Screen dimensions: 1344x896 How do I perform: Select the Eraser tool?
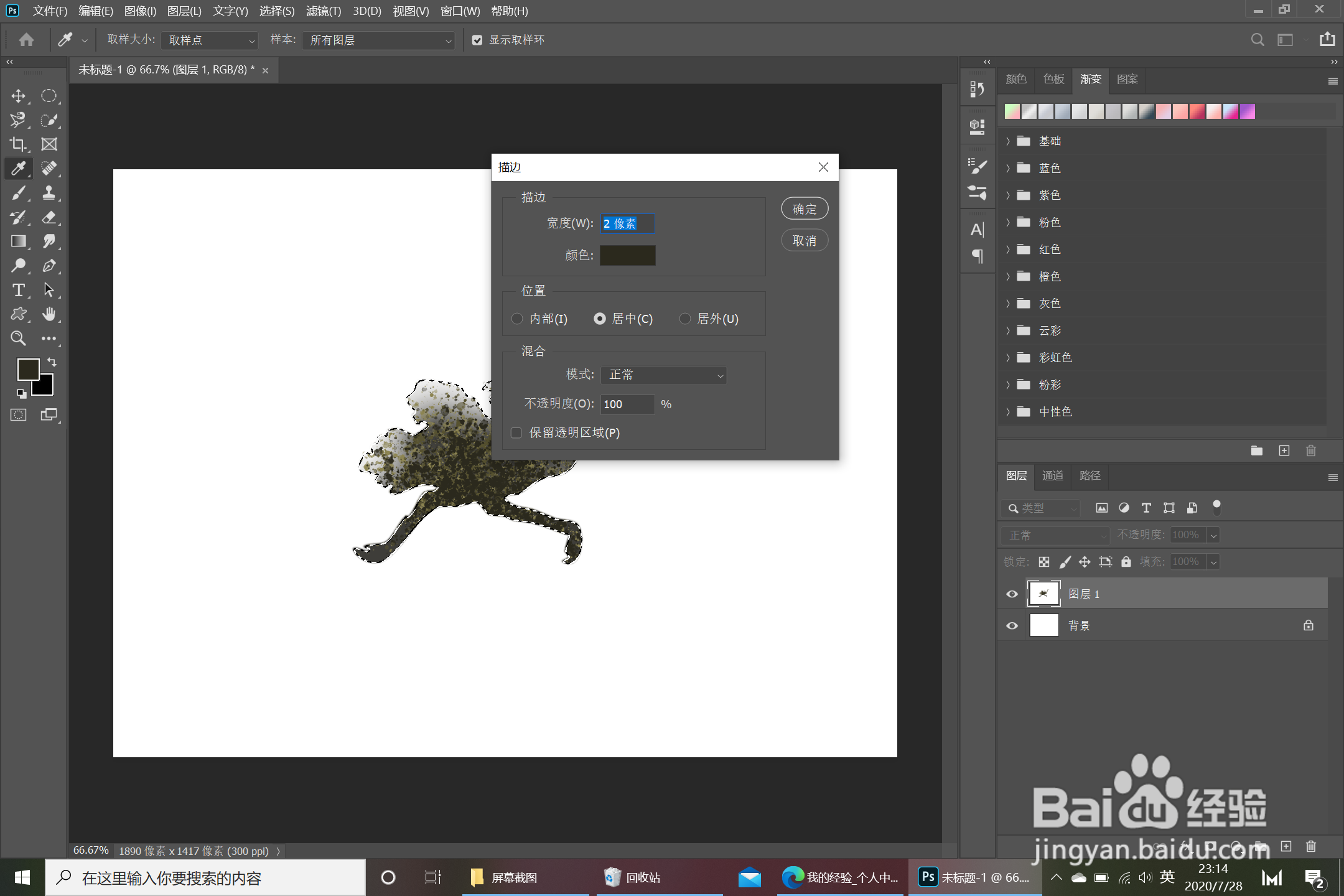49,217
